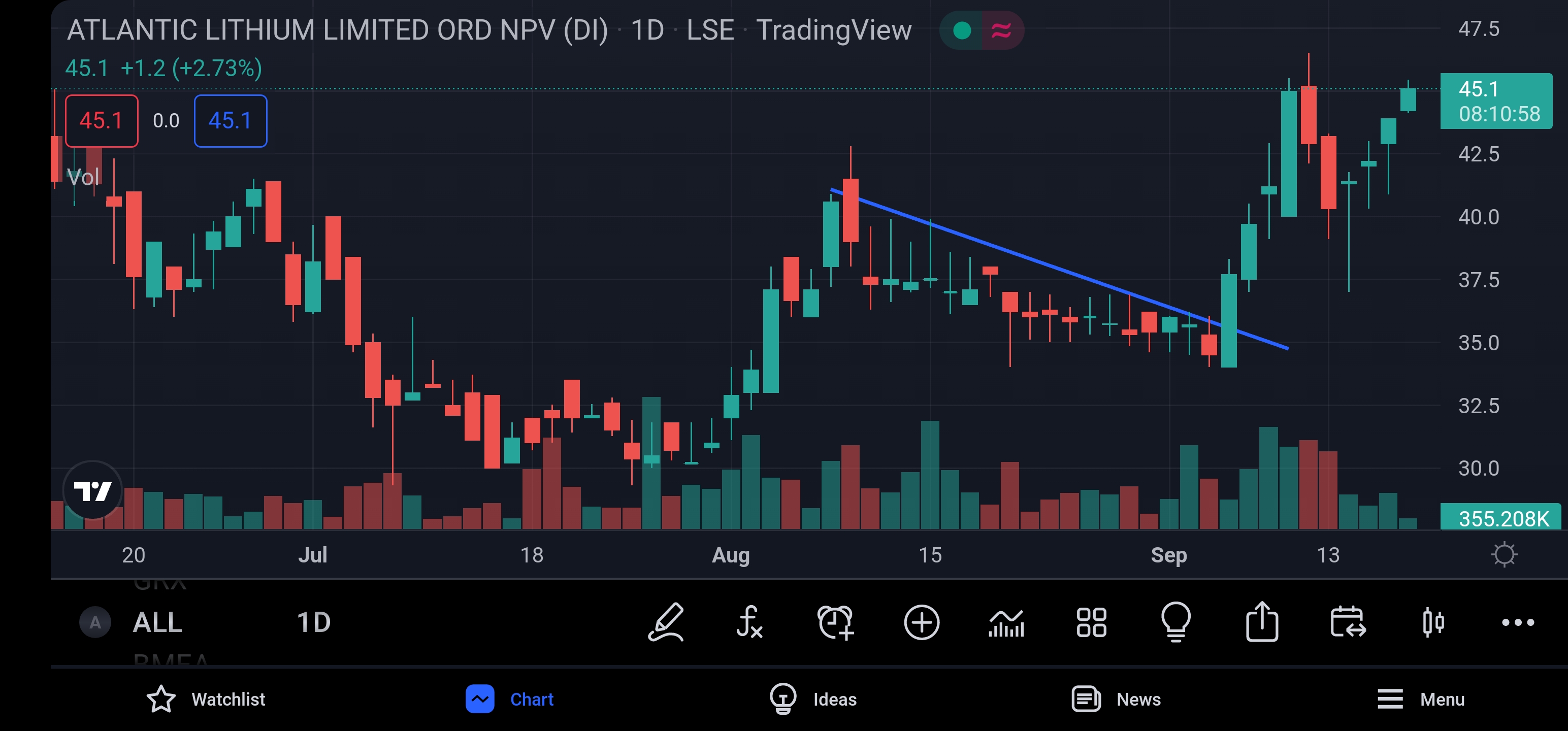The image size is (1568, 731).
Task: Open symbol search via ALL ticker
Action: click(157, 622)
